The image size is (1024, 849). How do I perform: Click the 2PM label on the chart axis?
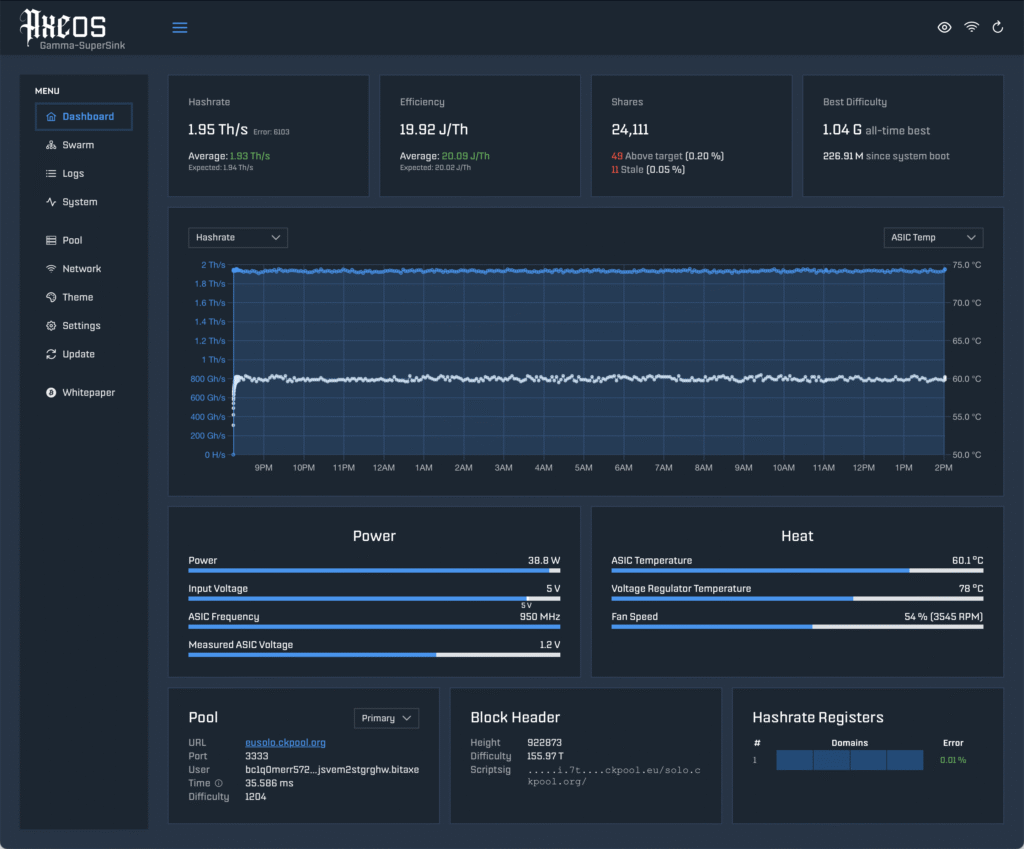coord(943,467)
